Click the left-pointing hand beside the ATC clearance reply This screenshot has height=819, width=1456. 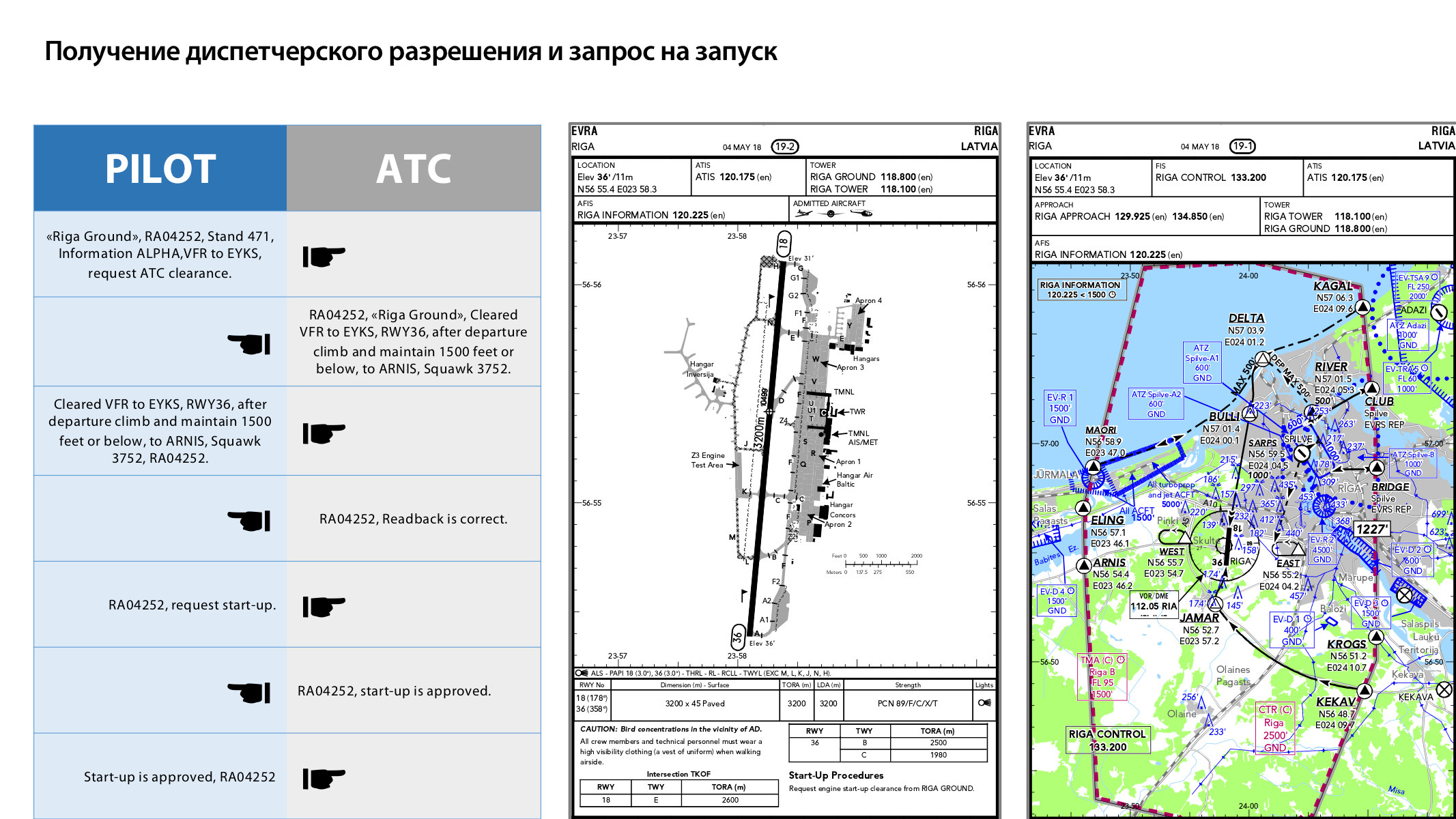pos(249,344)
